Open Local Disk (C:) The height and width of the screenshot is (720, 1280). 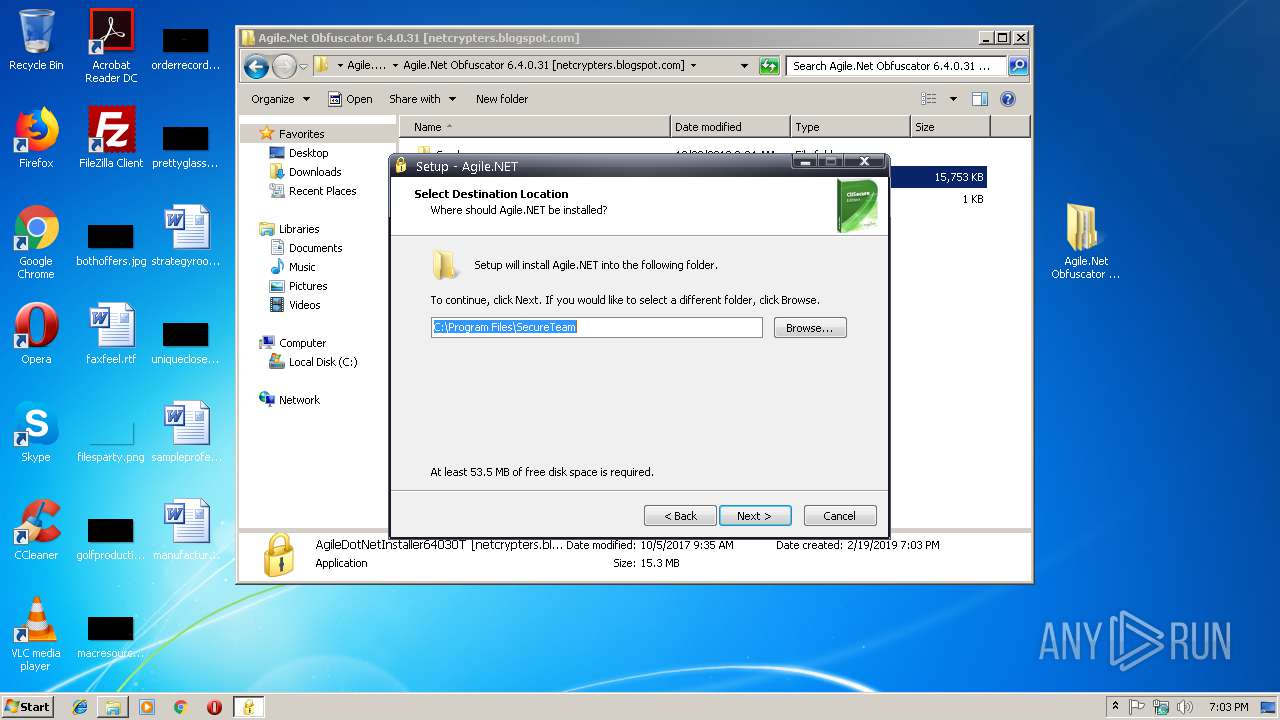[322, 362]
